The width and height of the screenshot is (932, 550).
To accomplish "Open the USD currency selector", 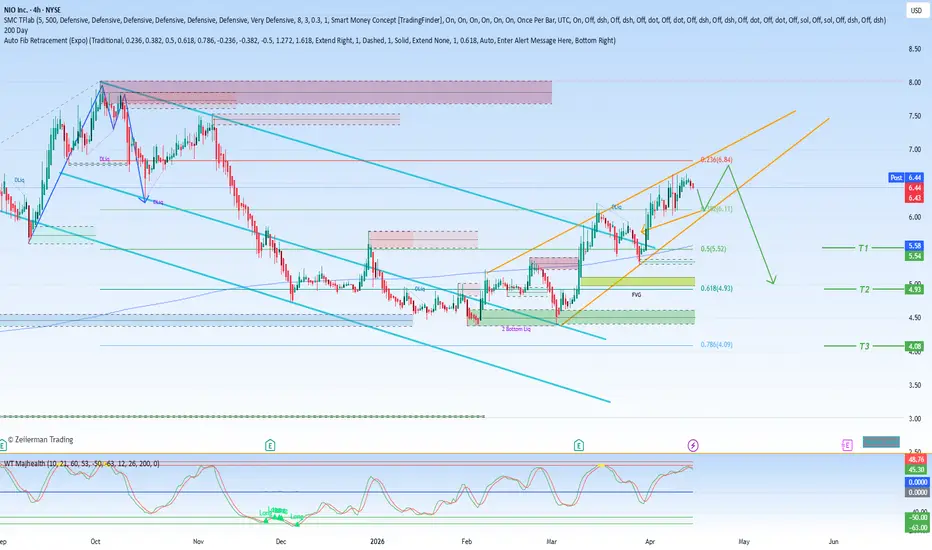I will click(x=916, y=11).
